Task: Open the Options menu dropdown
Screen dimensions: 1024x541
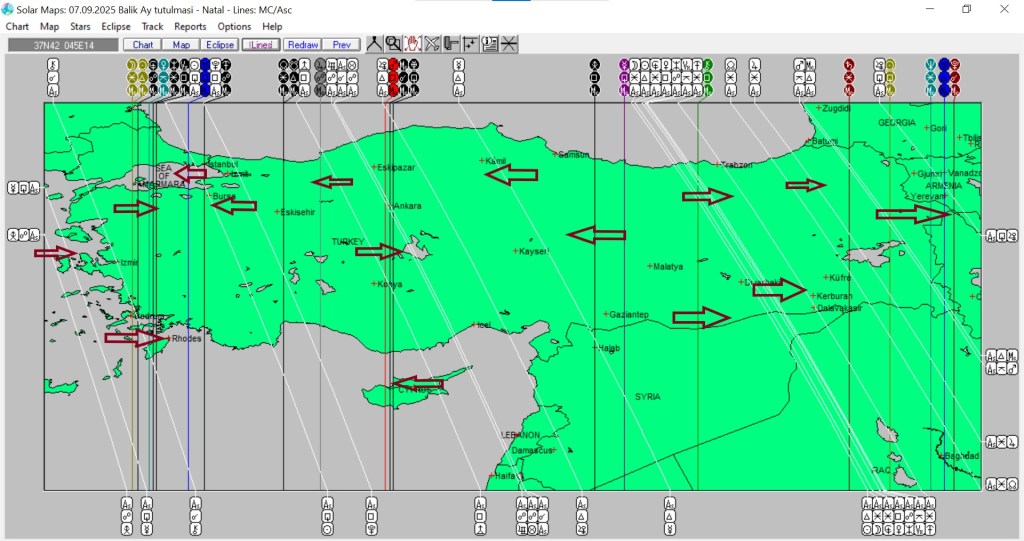Action: click(234, 27)
